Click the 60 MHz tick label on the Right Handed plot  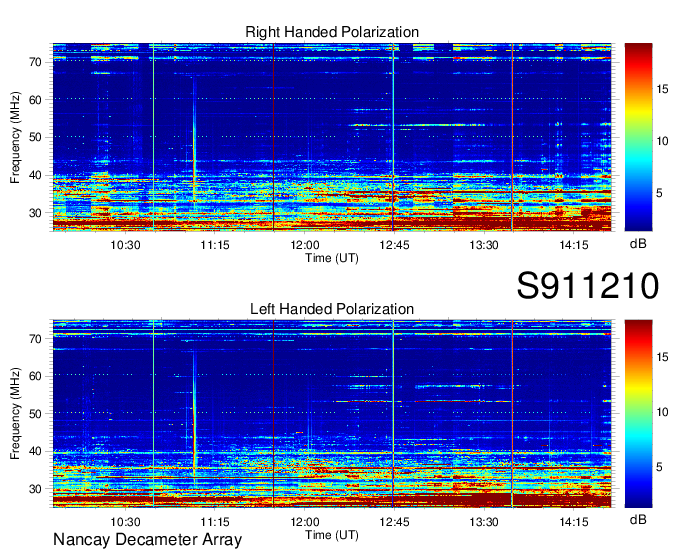(x=36, y=100)
